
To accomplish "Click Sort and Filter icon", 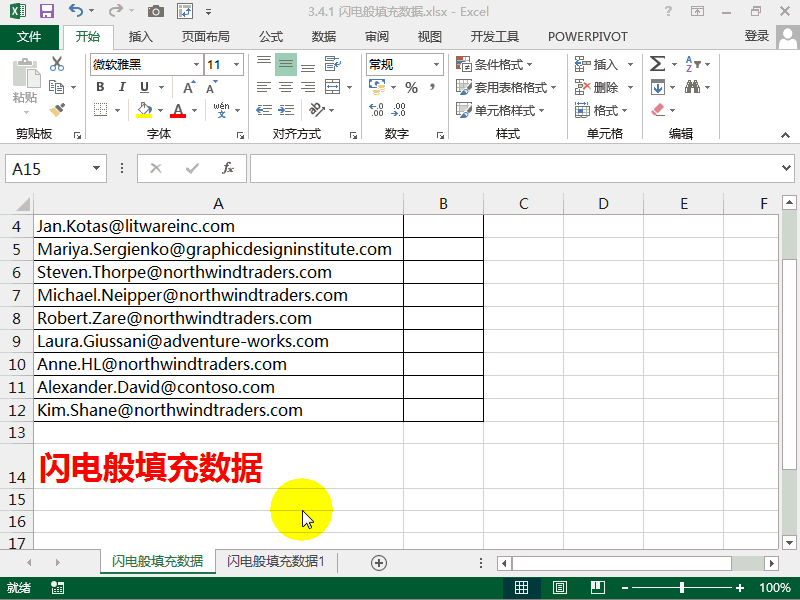I will 693,64.
